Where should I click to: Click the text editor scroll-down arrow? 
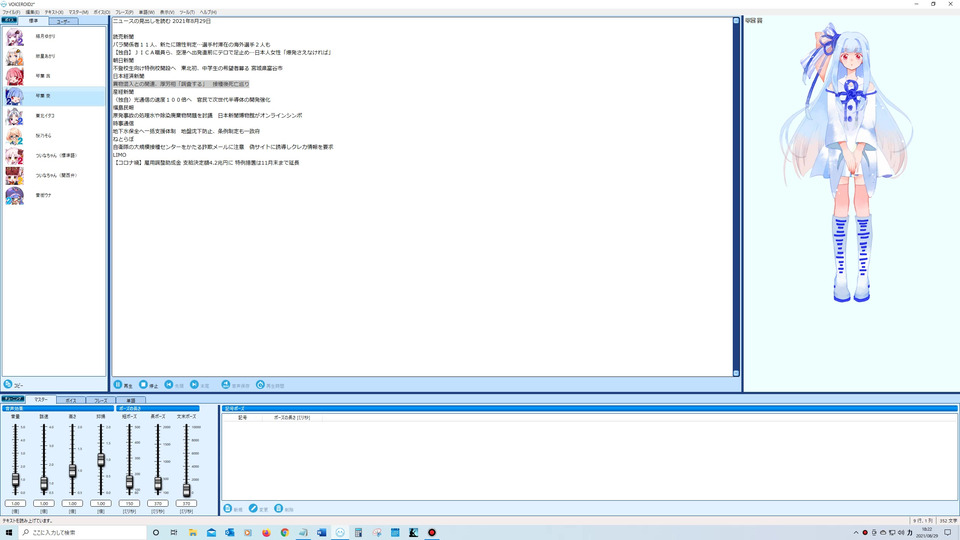[x=736, y=373]
